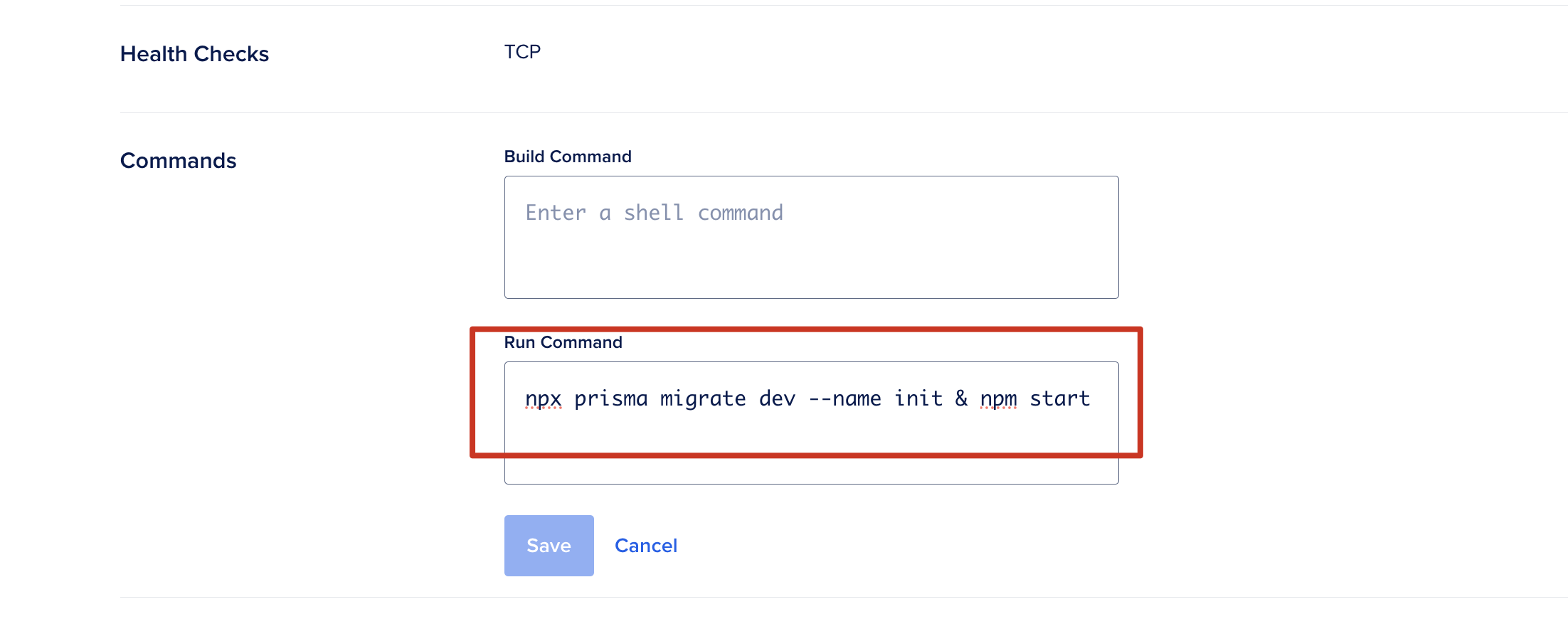The height and width of the screenshot is (619, 1568).
Task: Click the ampersand in the run command
Action: point(961,399)
